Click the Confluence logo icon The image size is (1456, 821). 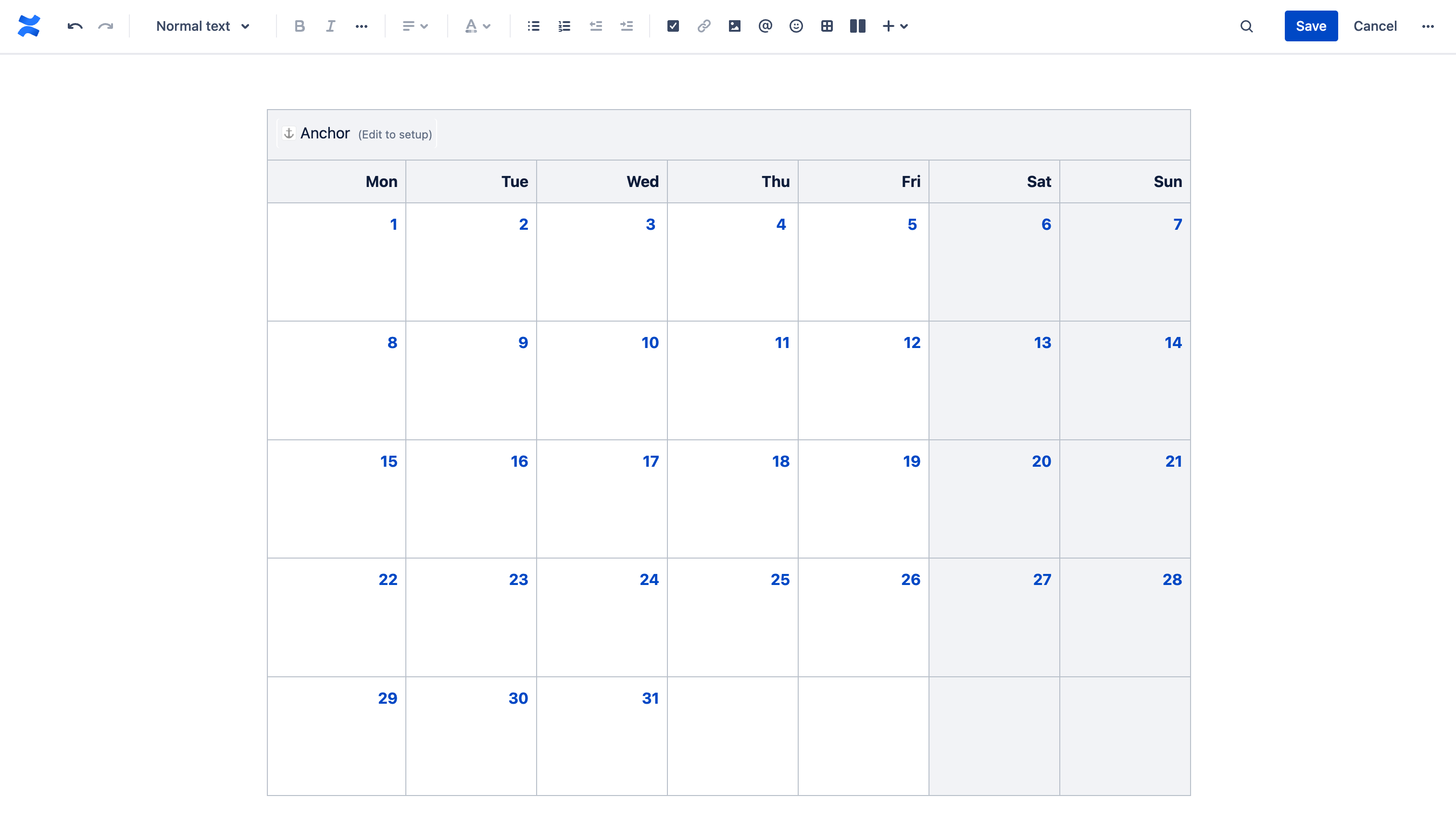point(29,26)
